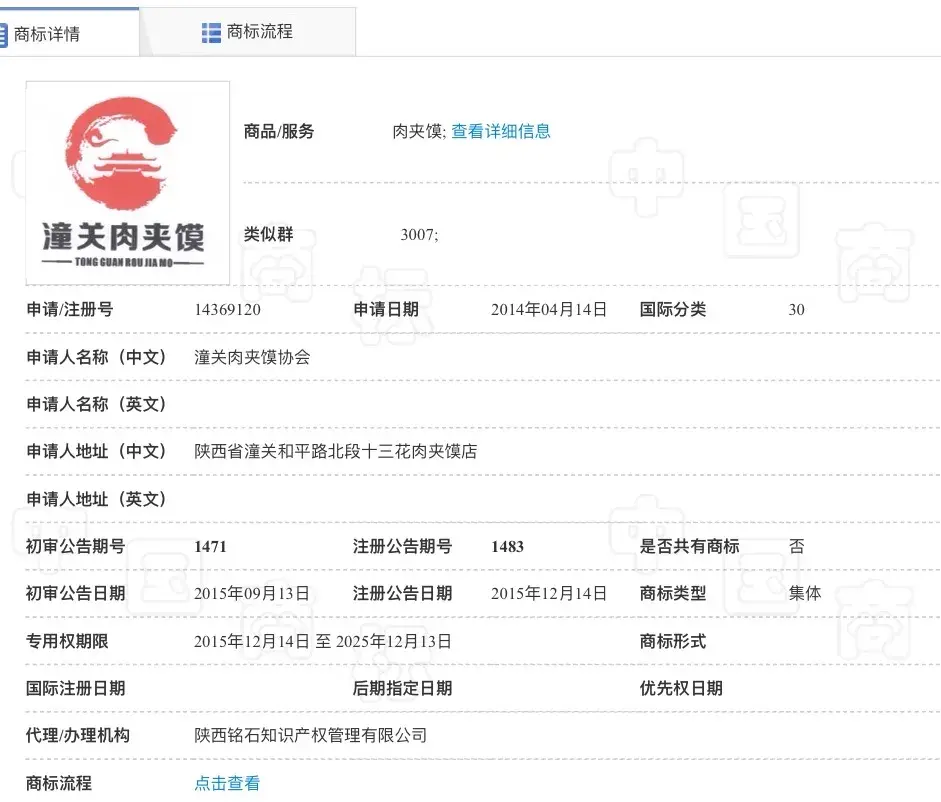941x802 pixels.
Task: Click the 申请人名称（英文） label
Action: pos(97,405)
